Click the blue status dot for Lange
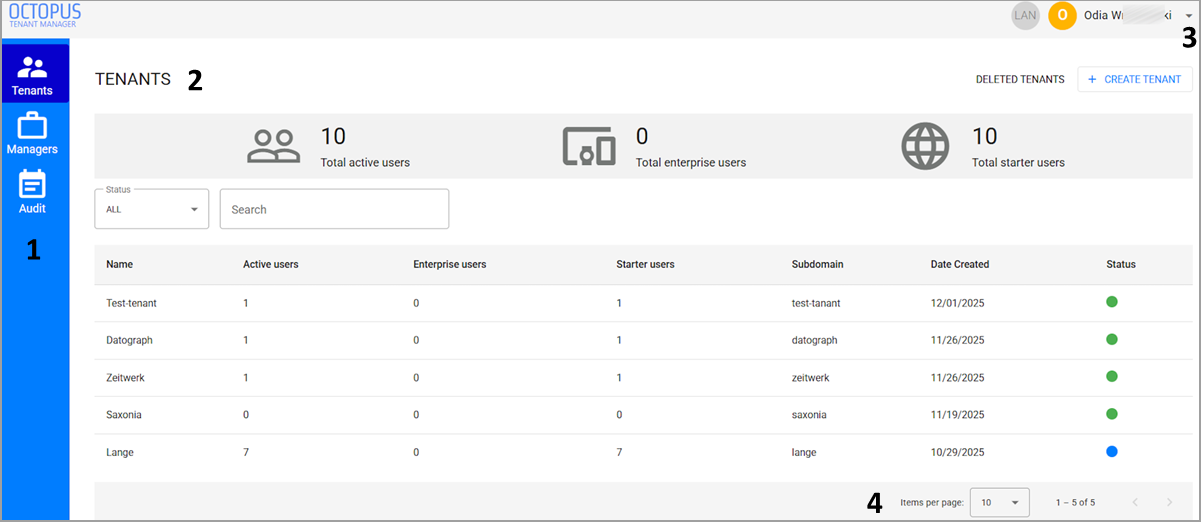Screen dimensions: 1201x522 tap(1111, 451)
